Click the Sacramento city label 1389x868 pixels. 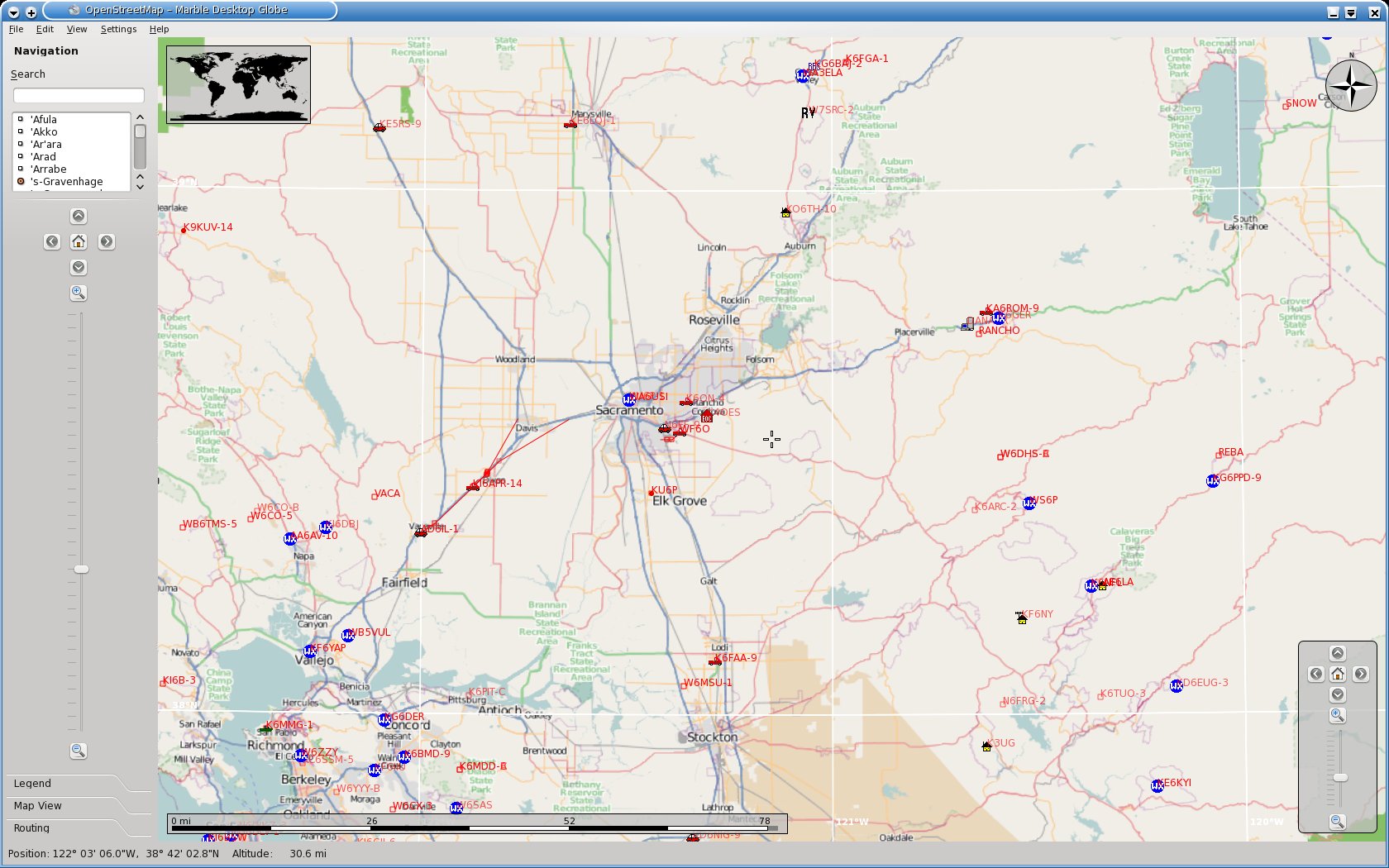[629, 410]
